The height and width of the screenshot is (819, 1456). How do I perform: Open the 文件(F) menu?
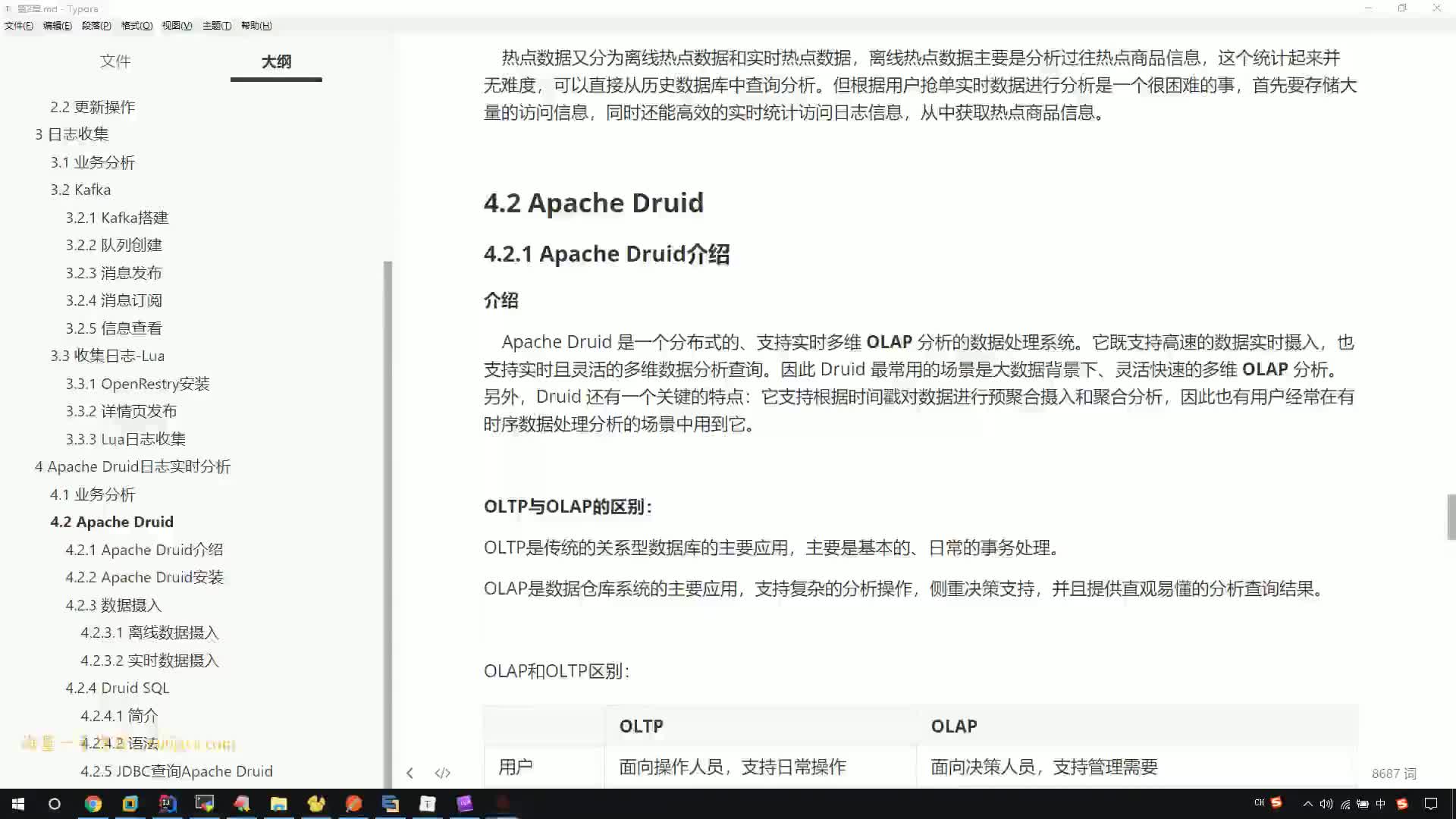tap(18, 25)
